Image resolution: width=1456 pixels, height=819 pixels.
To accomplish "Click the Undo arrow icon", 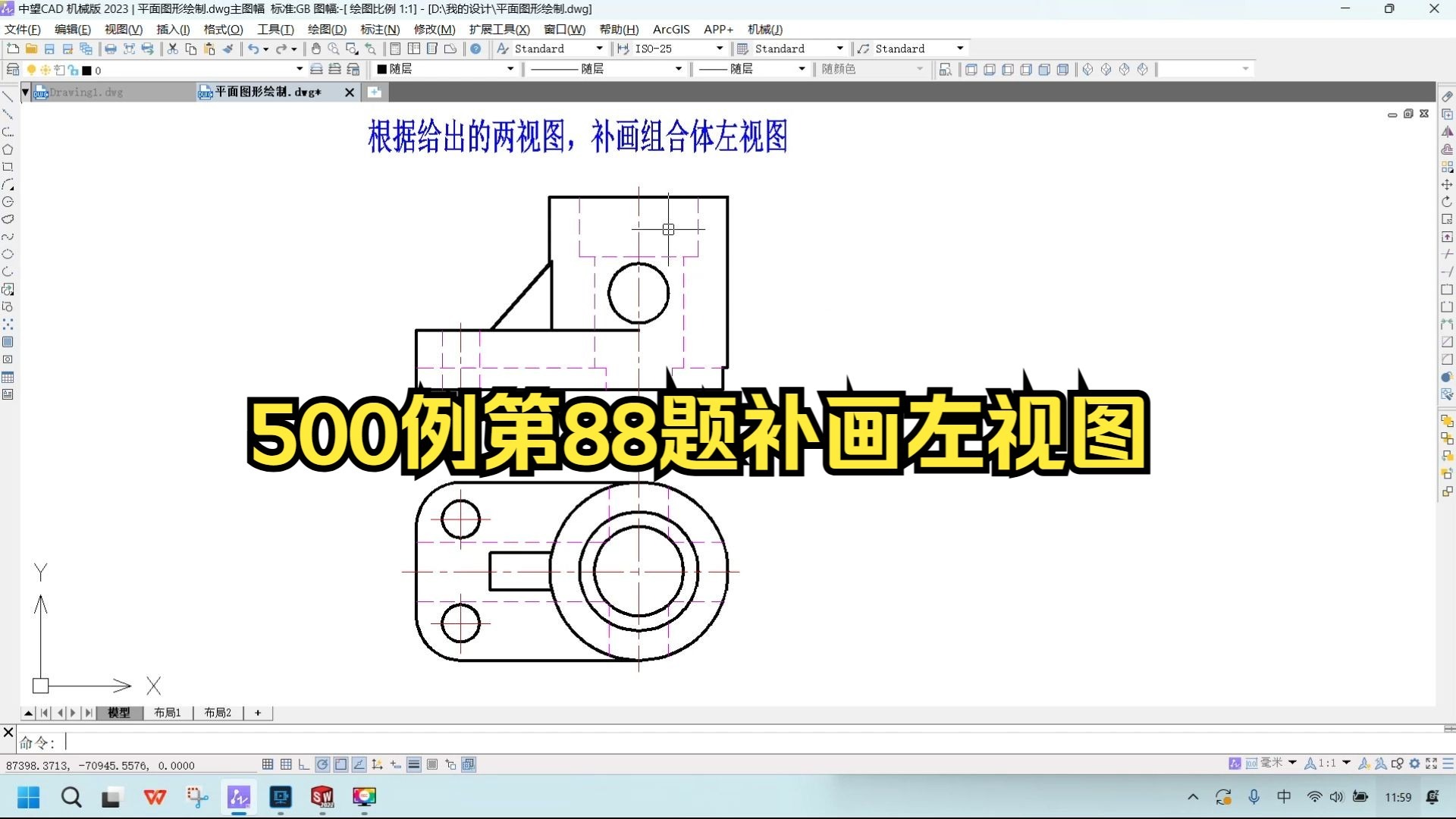I will point(253,49).
